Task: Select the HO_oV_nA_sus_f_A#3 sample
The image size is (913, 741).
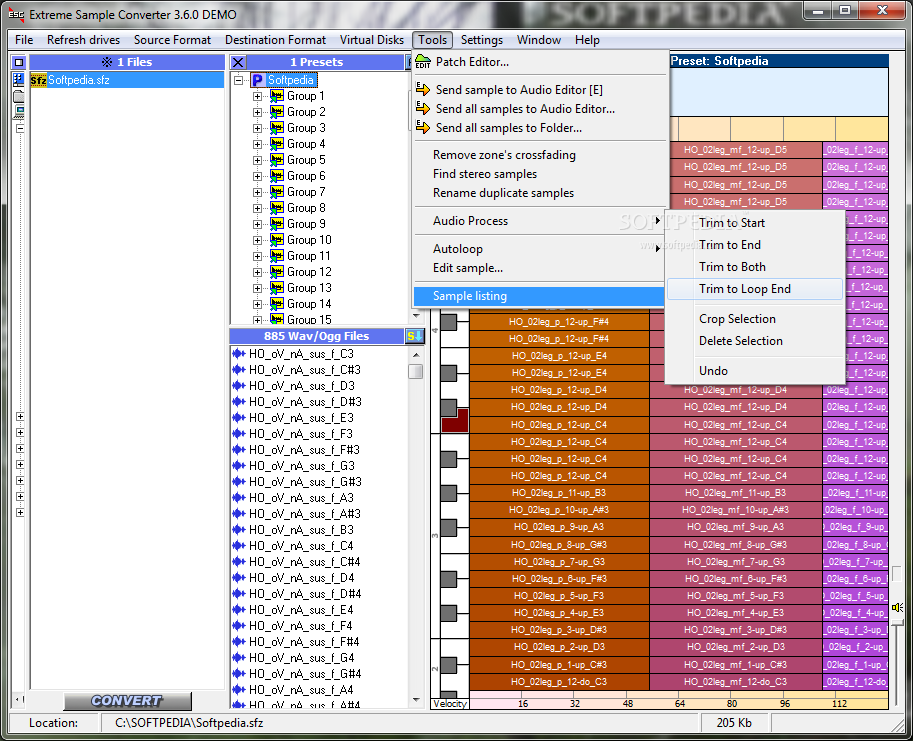Action: pyautogui.click(x=305, y=514)
